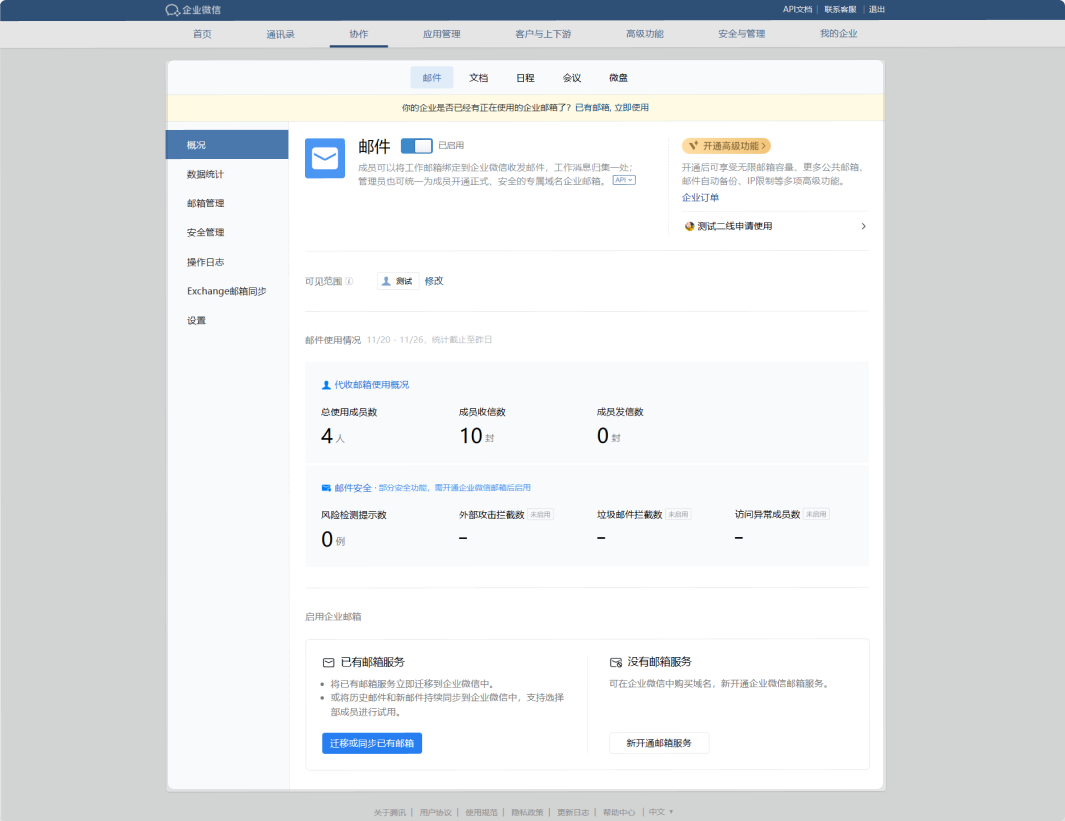This screenshot has width=1065, height=821.
Task: Click the 新开通邮箱服务 button
Action: (658, 743)
